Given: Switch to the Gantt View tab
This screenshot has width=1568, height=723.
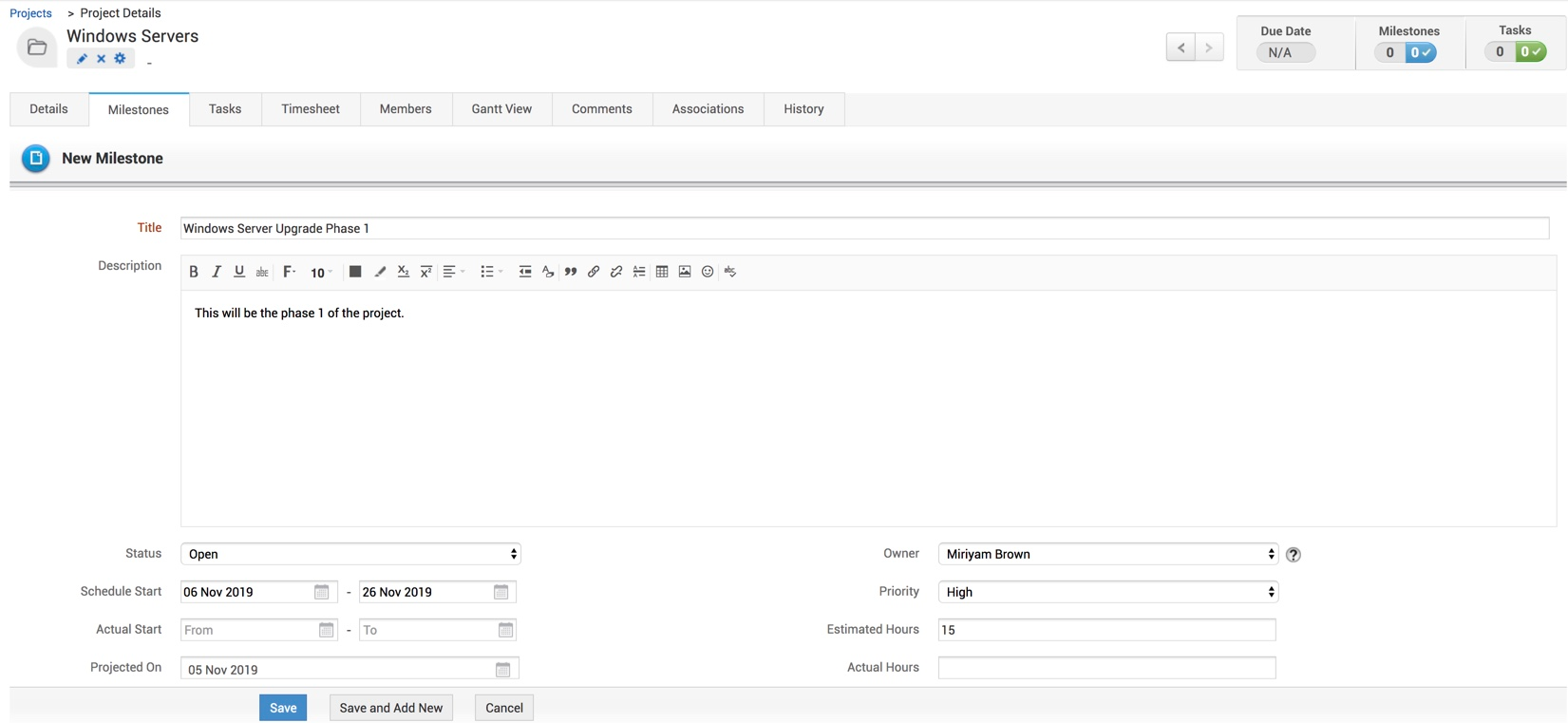Looking at the screenshot, I should coord(501,109).
